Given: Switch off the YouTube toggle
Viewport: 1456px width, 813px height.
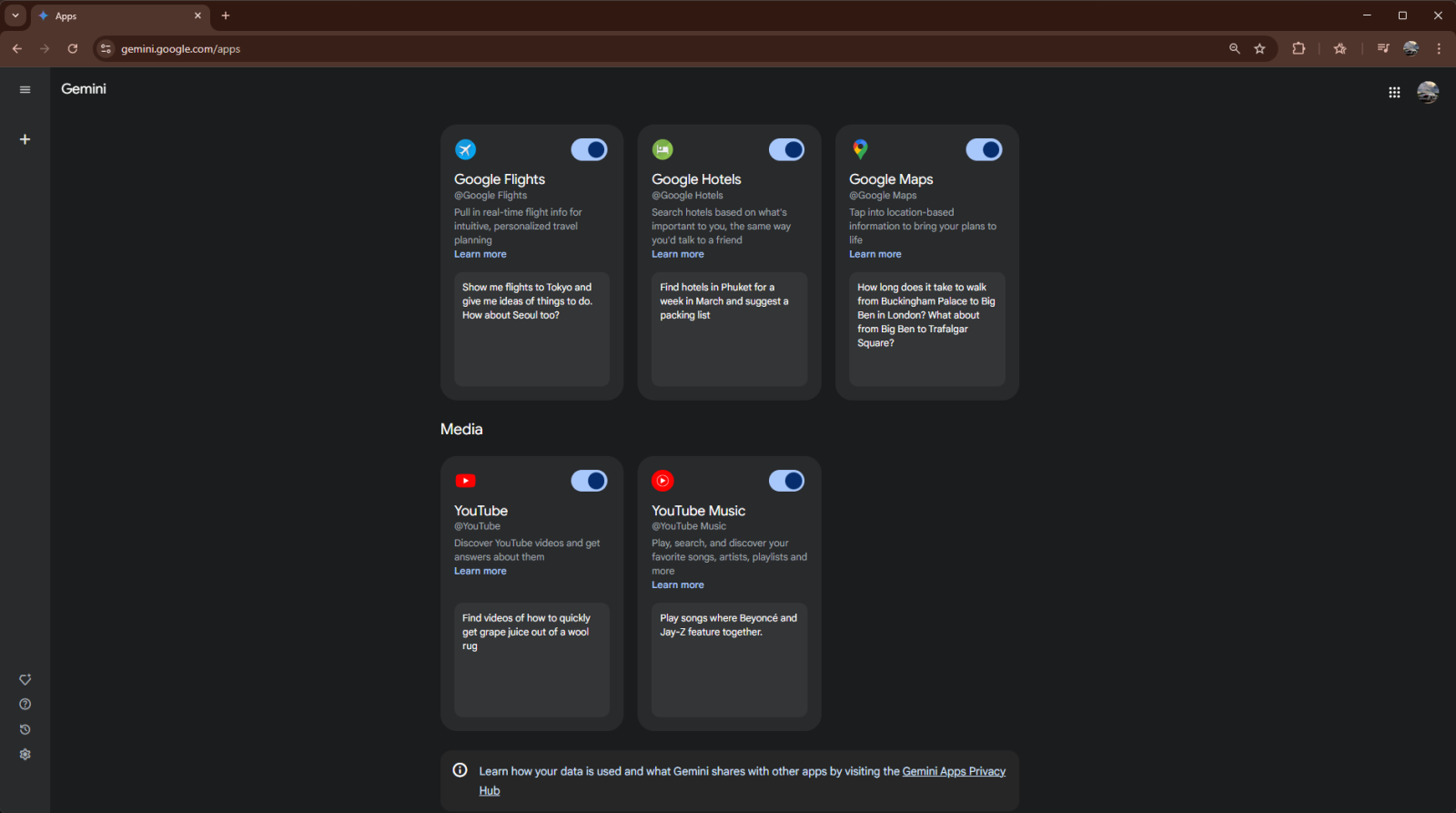Looking at the screenshot, I should pos(589,481).
